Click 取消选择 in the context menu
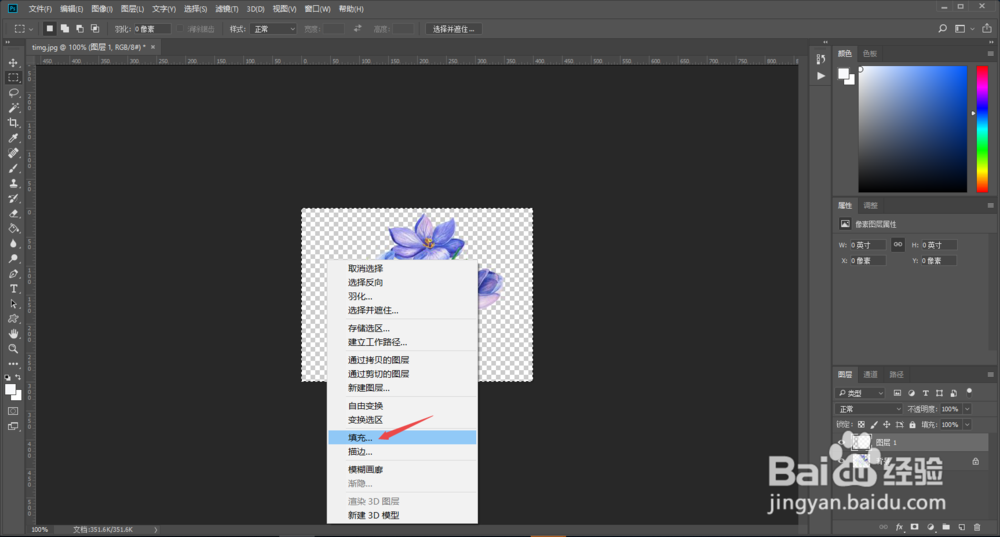 point(402,268)
